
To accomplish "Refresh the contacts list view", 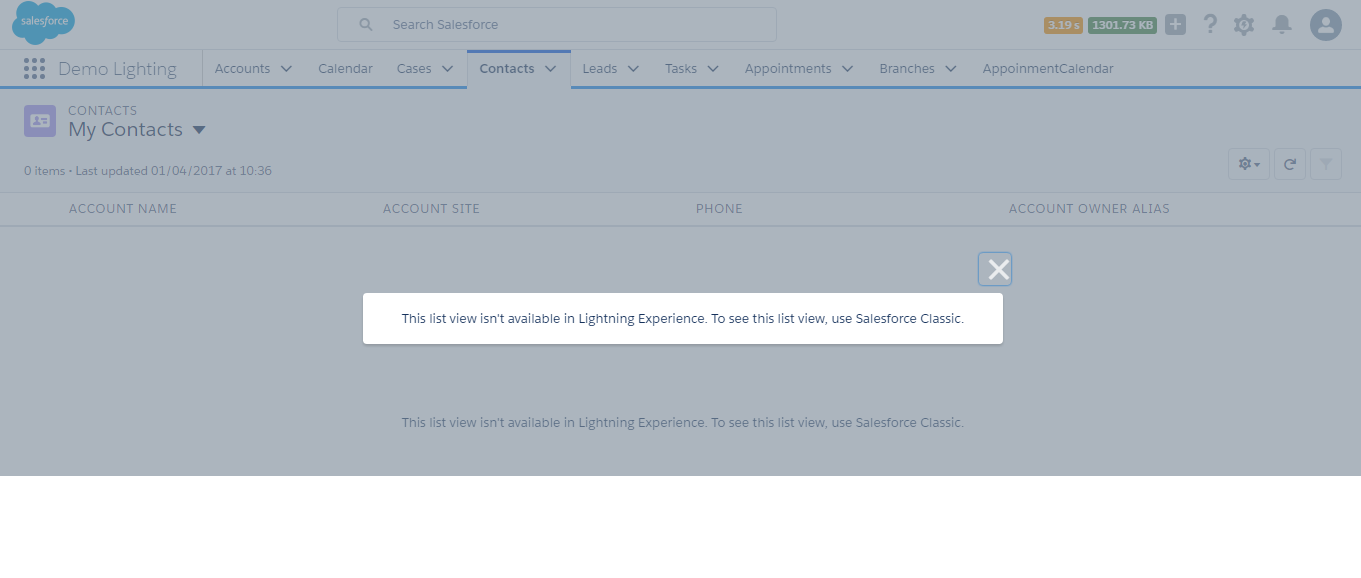I will tap(1290, 164).
